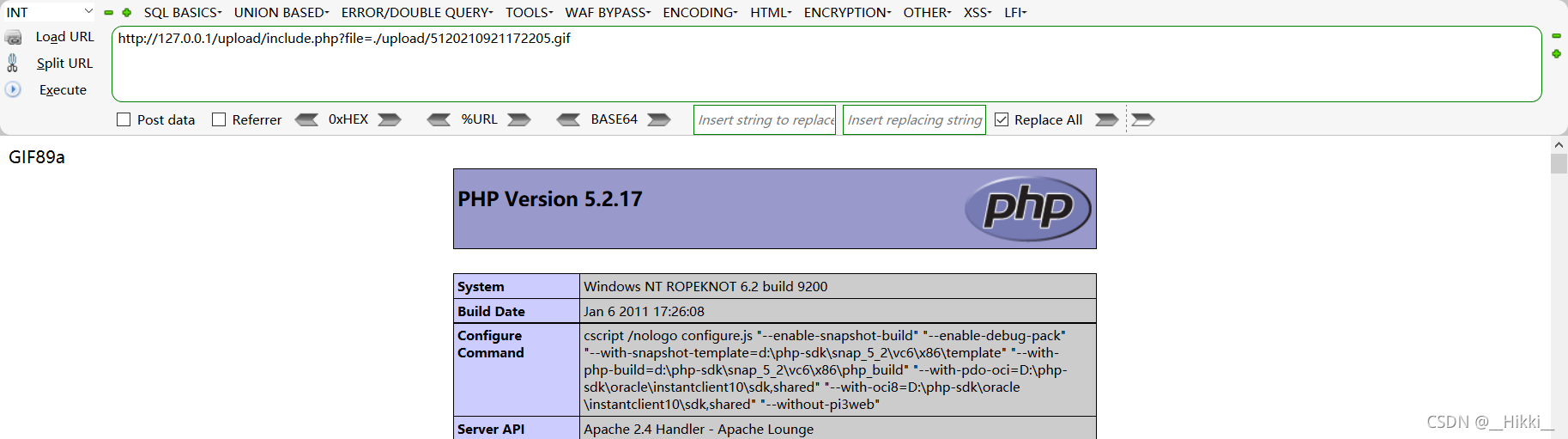
Task: Click right arrow after %URL
Action: pyautogui.click(x=519, y=119)
